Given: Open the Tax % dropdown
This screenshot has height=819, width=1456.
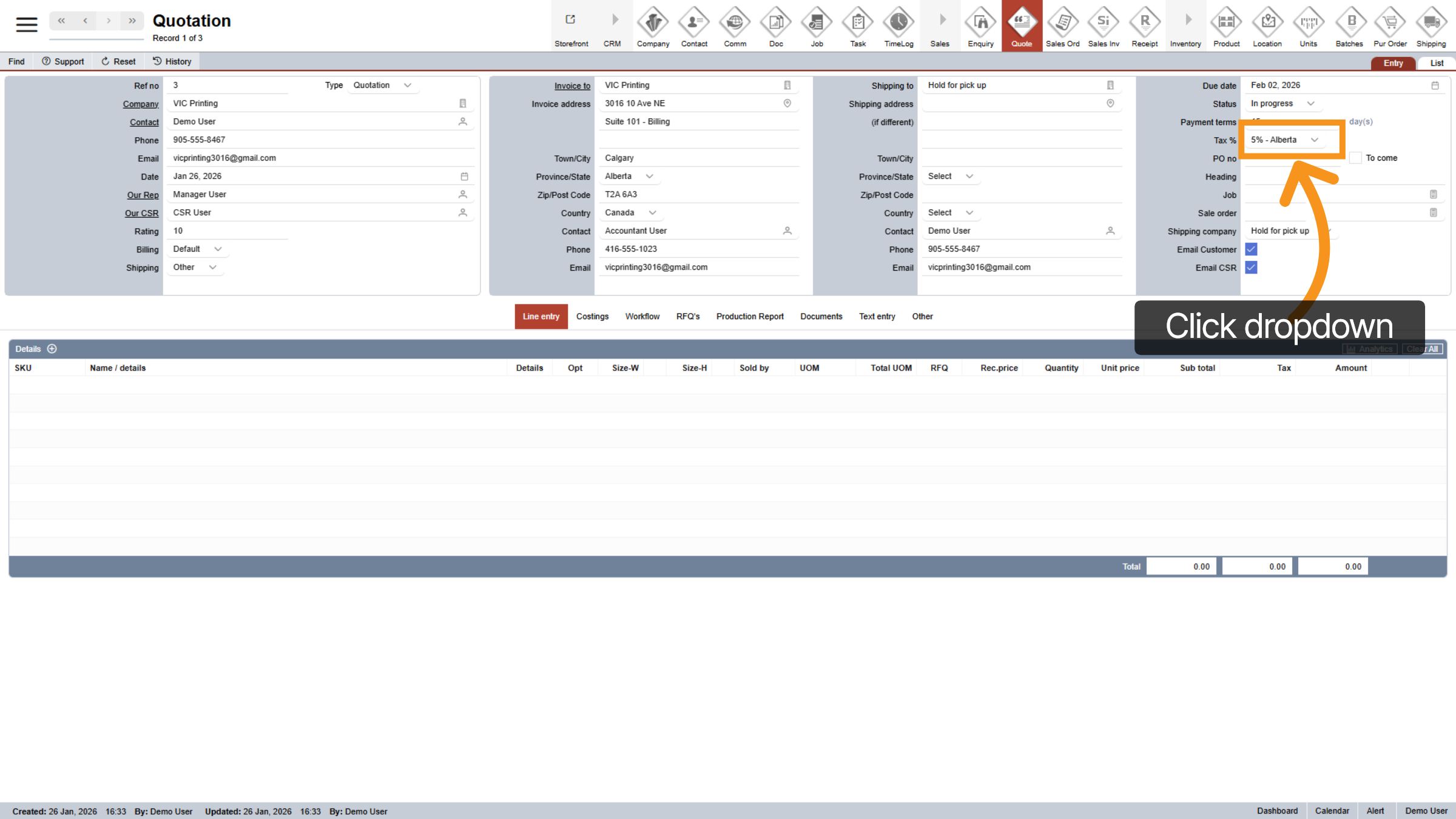Looking at the screenshot, I should click(1284, 140).
